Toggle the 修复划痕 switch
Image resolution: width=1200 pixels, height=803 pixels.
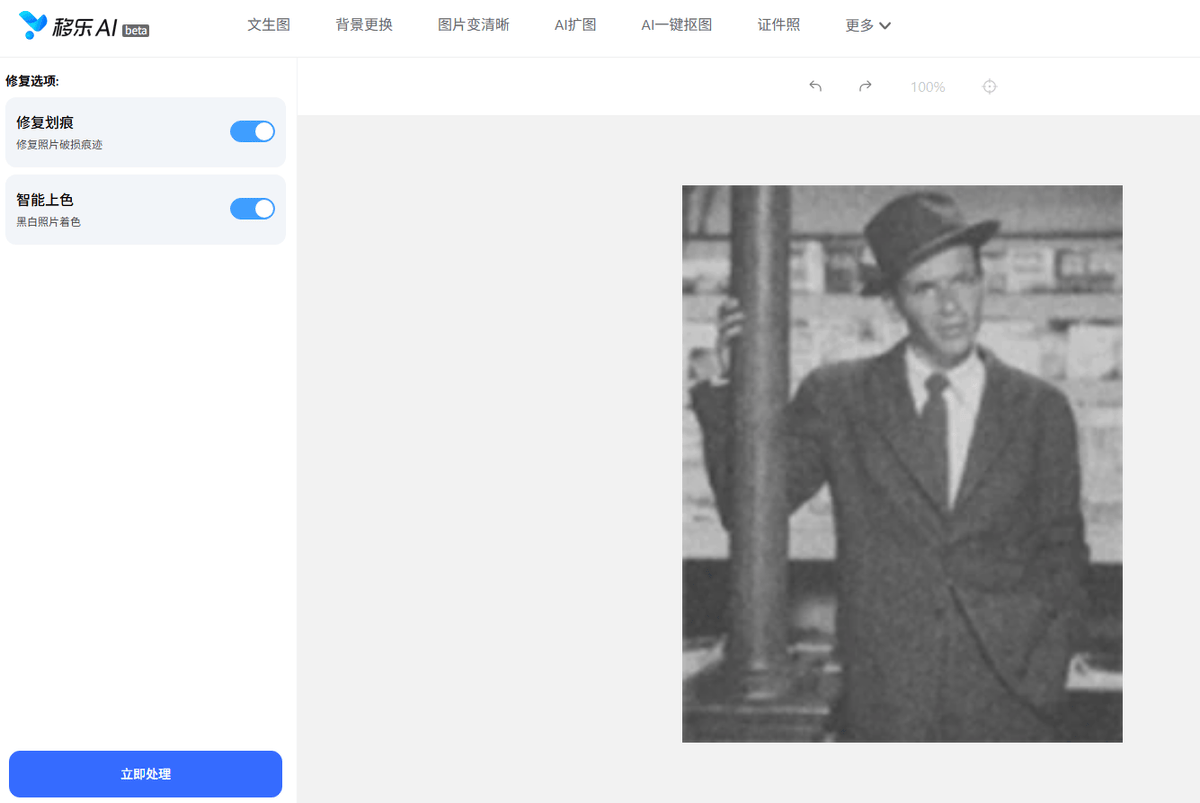coord(252,131)
